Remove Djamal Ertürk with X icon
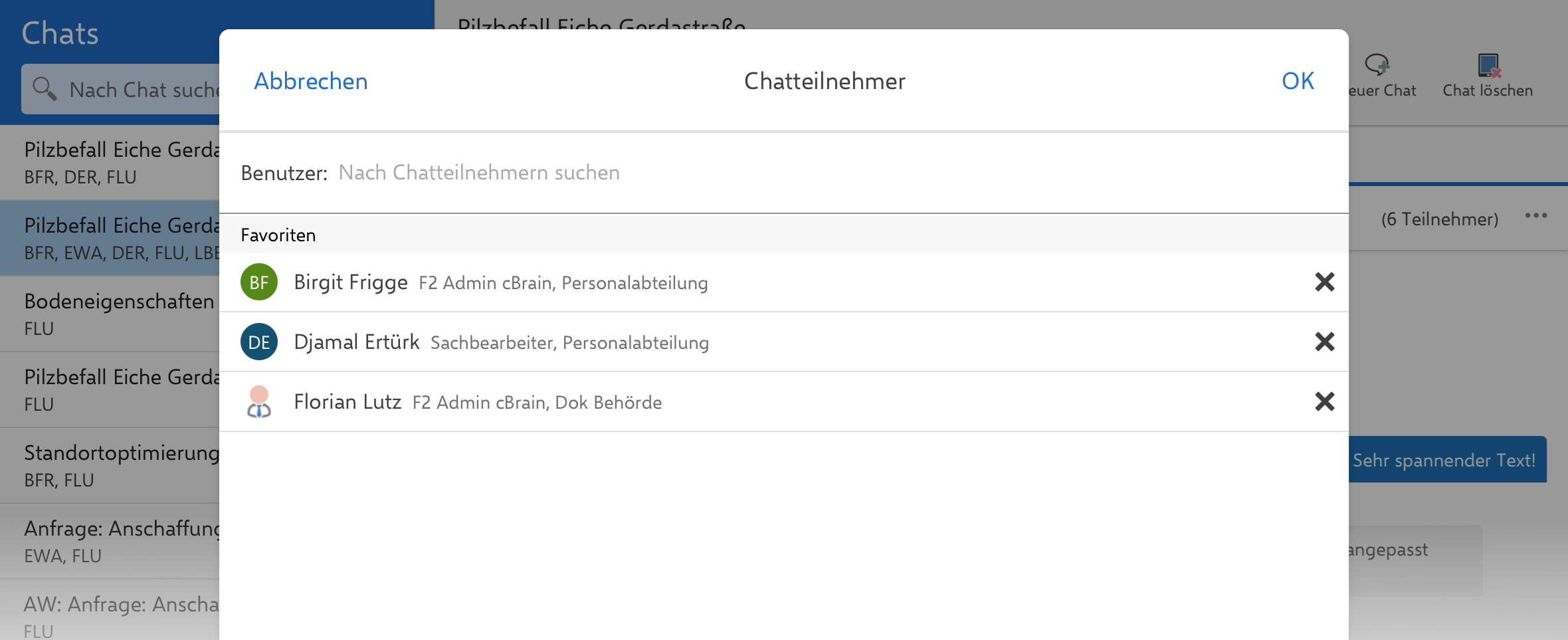The width and height of the screenshot is (1568, 640). tap(1324, 342)
